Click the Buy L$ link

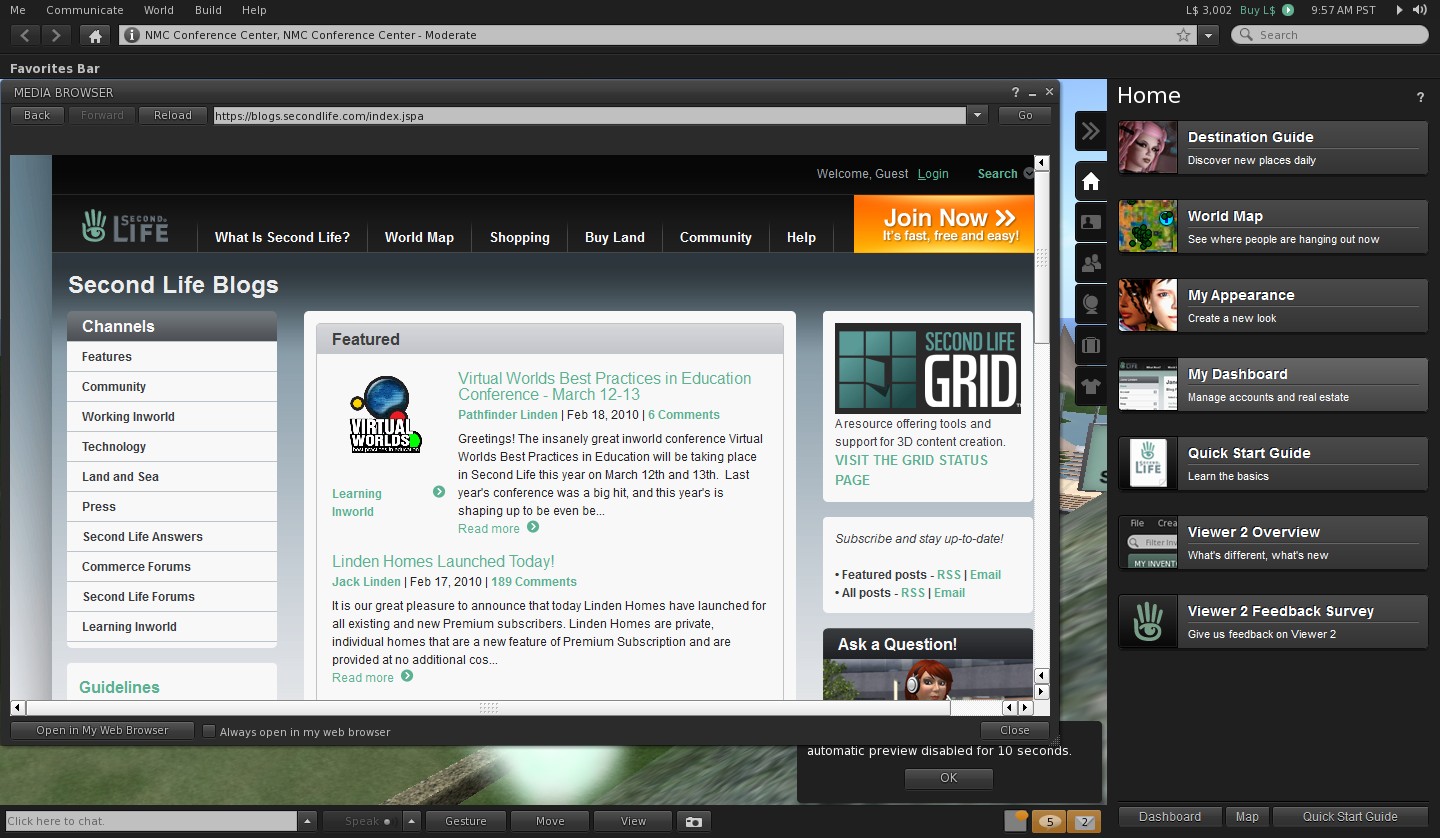(1257, 10)
